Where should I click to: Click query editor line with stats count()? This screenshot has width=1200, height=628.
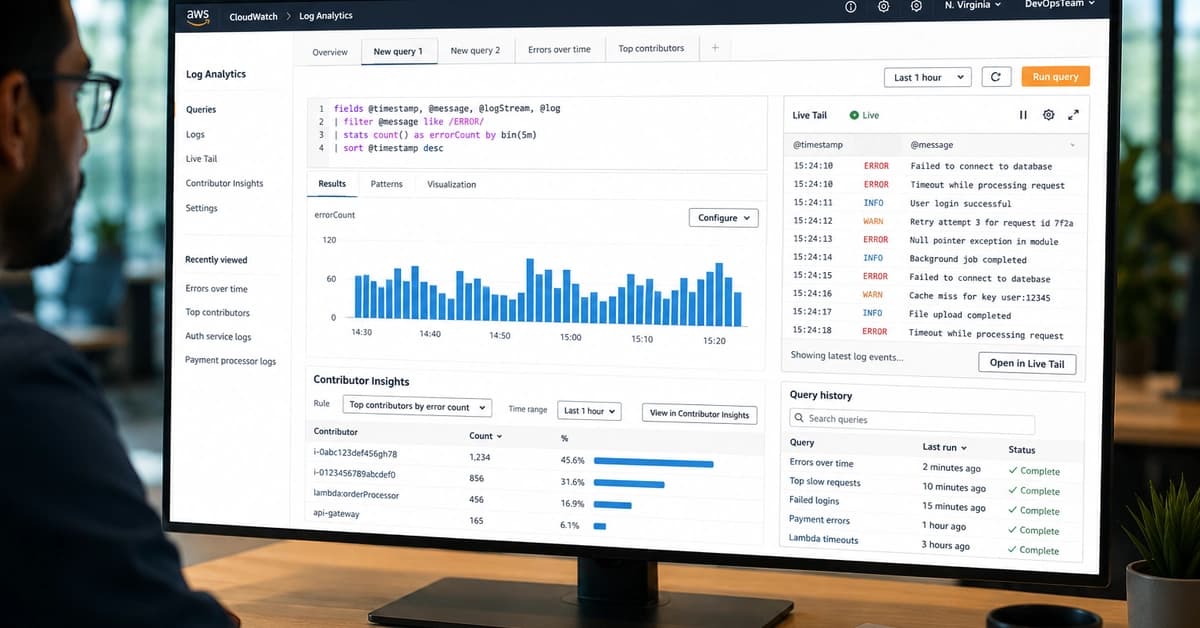435,135
